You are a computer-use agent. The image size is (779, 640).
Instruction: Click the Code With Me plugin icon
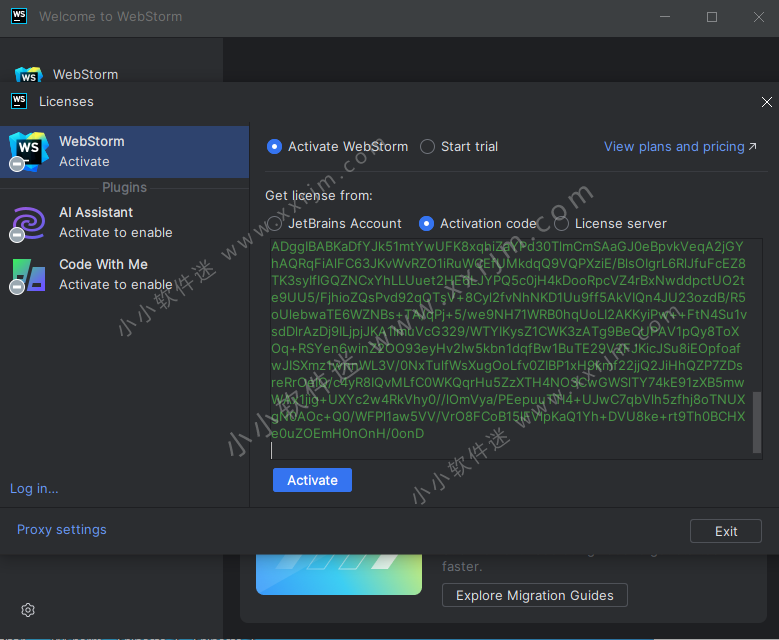[28, 274]
